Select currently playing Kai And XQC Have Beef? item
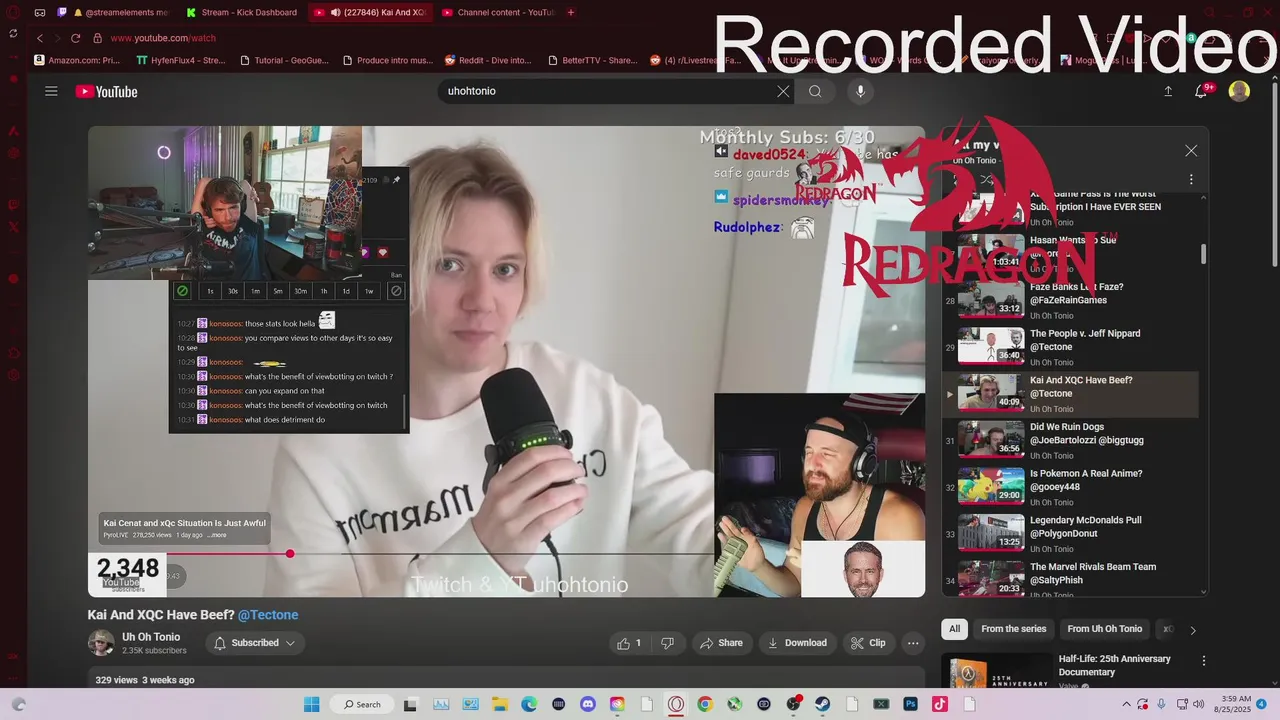The width and height of the screenshot is (1280, 720). [x=1070, y=394]
